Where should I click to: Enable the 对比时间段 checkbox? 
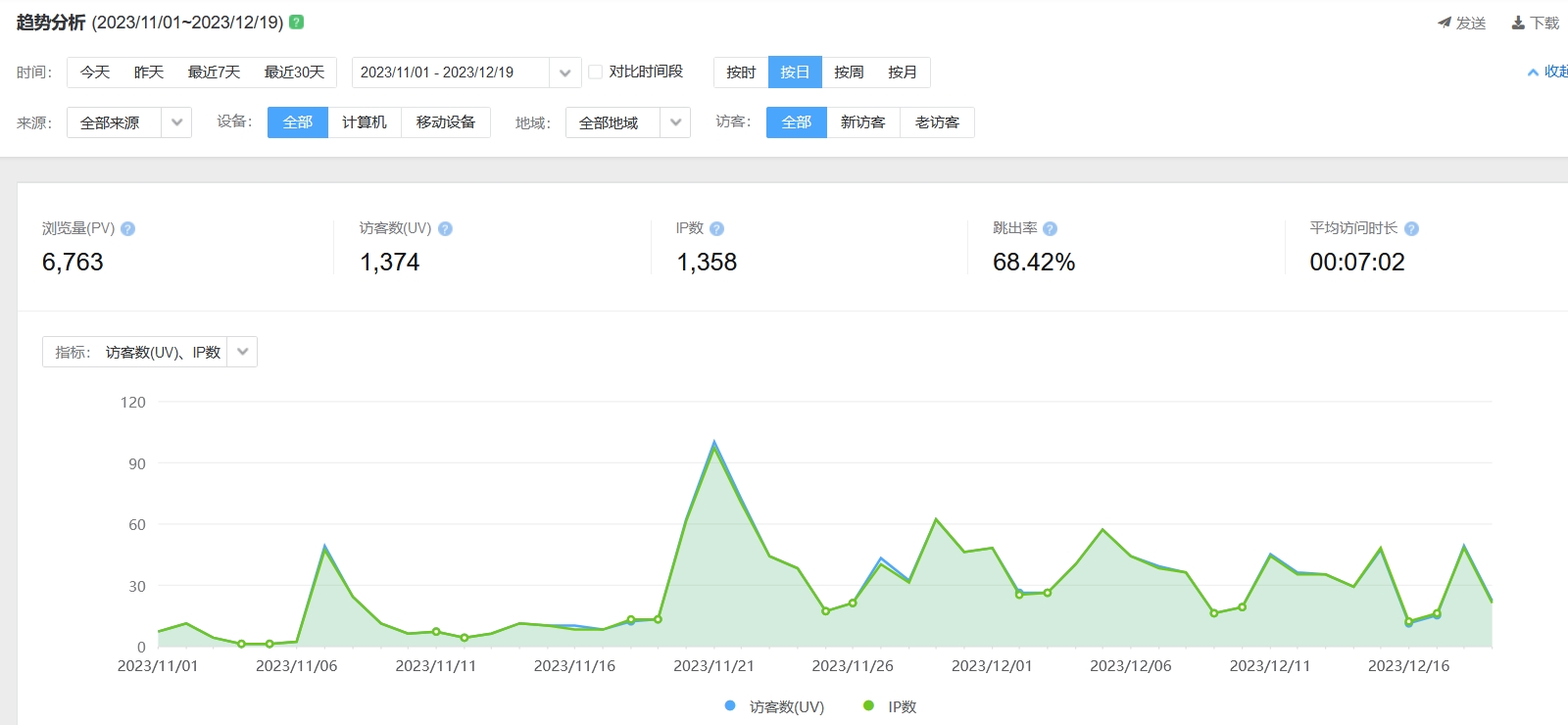(595, 72)
